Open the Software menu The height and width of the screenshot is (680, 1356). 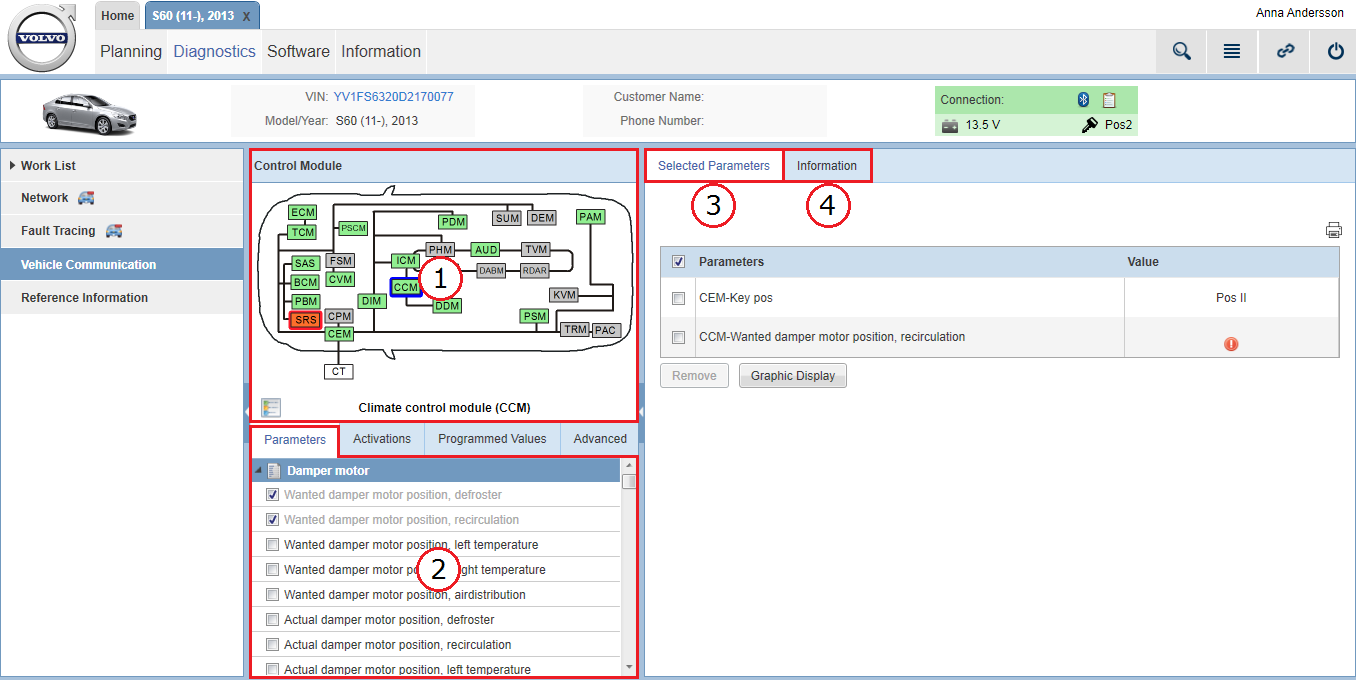pos(298,52)
